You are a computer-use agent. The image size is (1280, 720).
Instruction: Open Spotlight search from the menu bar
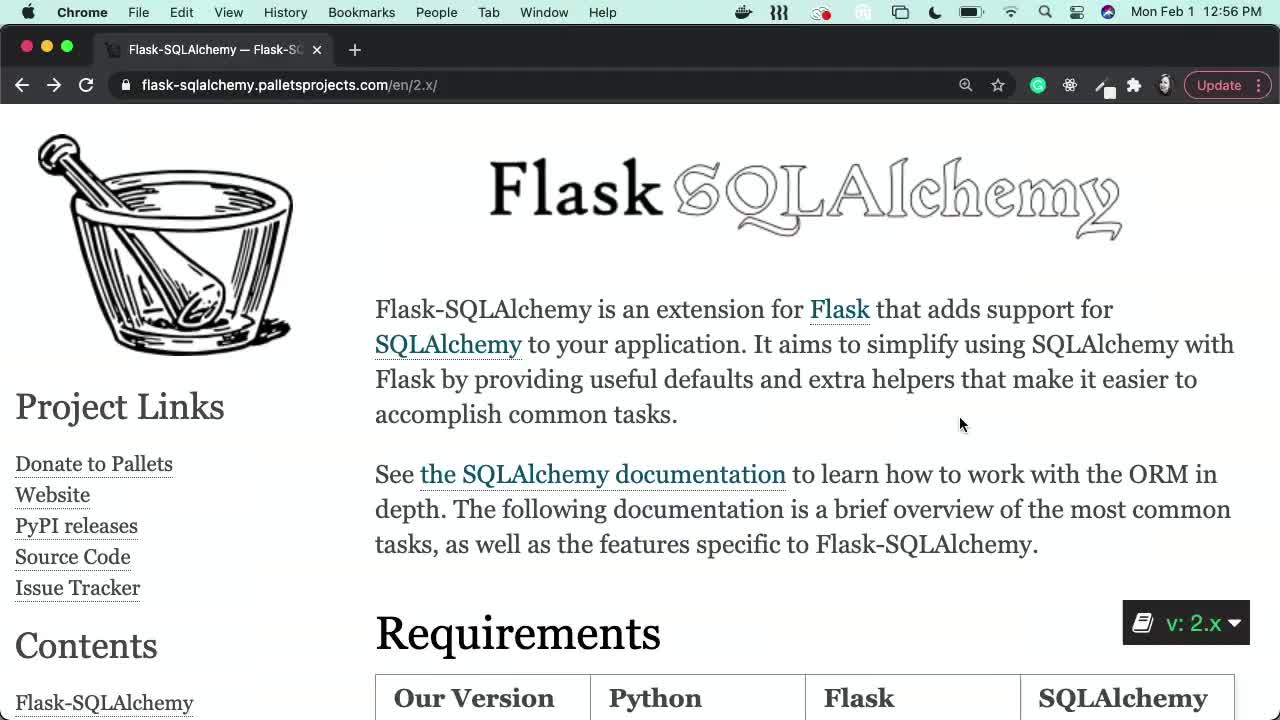pyautogui.click(x=1044, y=12)
